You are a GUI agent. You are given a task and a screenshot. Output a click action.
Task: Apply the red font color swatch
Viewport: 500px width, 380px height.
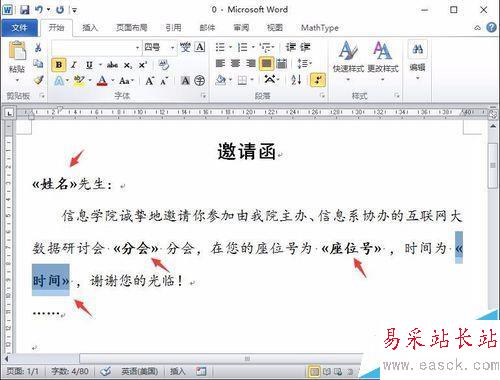(x=102, y=80)
